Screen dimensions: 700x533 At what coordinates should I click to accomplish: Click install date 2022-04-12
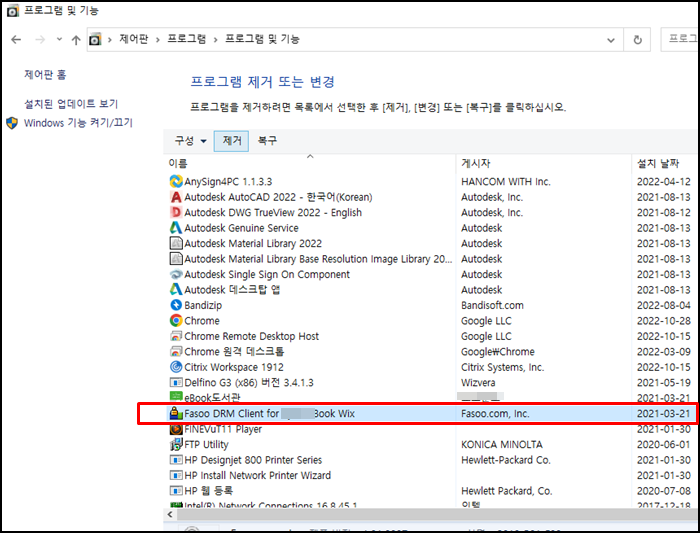click(663, 182)
